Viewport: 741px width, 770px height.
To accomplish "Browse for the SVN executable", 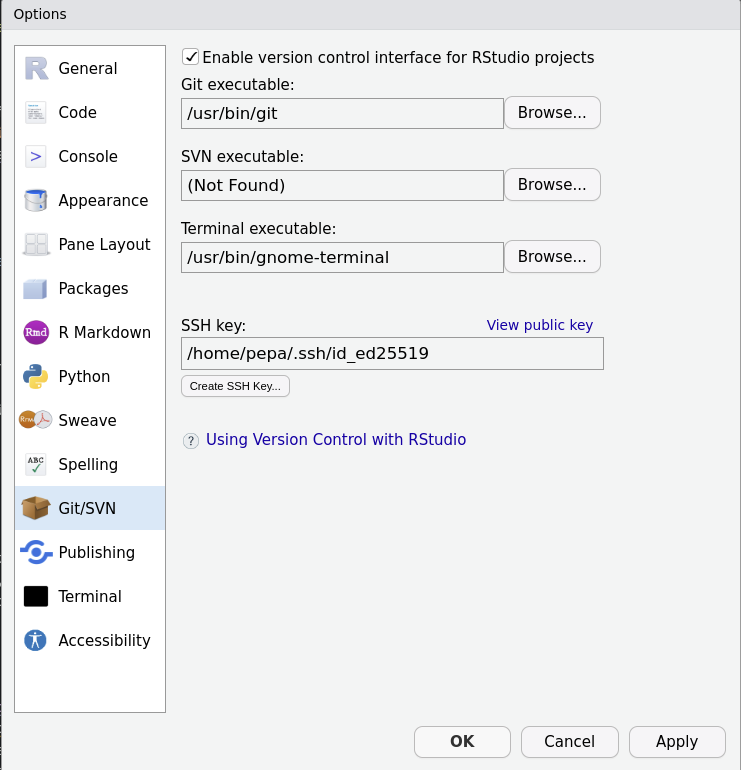I will pyautogui.click(x=552, y=185).
